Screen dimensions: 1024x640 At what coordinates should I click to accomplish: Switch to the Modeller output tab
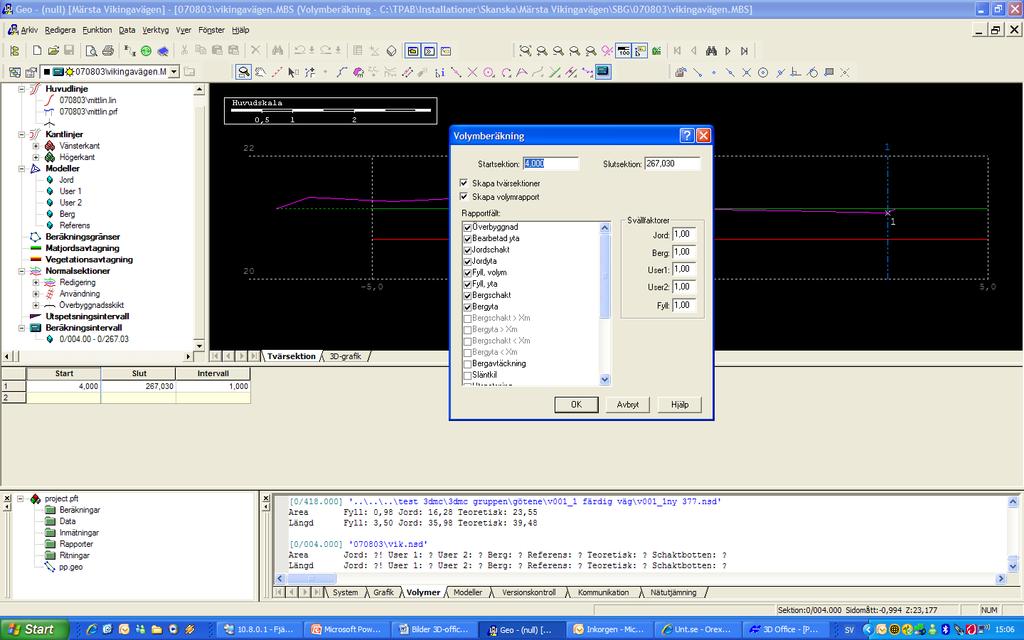coord(468,592)
